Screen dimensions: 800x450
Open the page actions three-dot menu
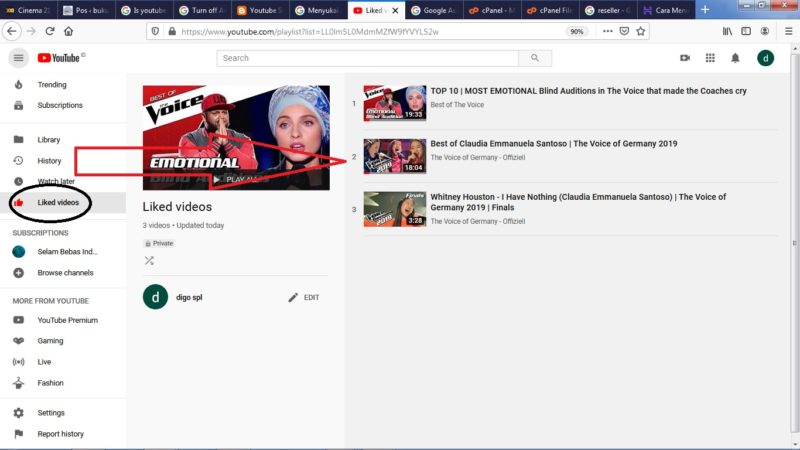click(x=607, y=32)
